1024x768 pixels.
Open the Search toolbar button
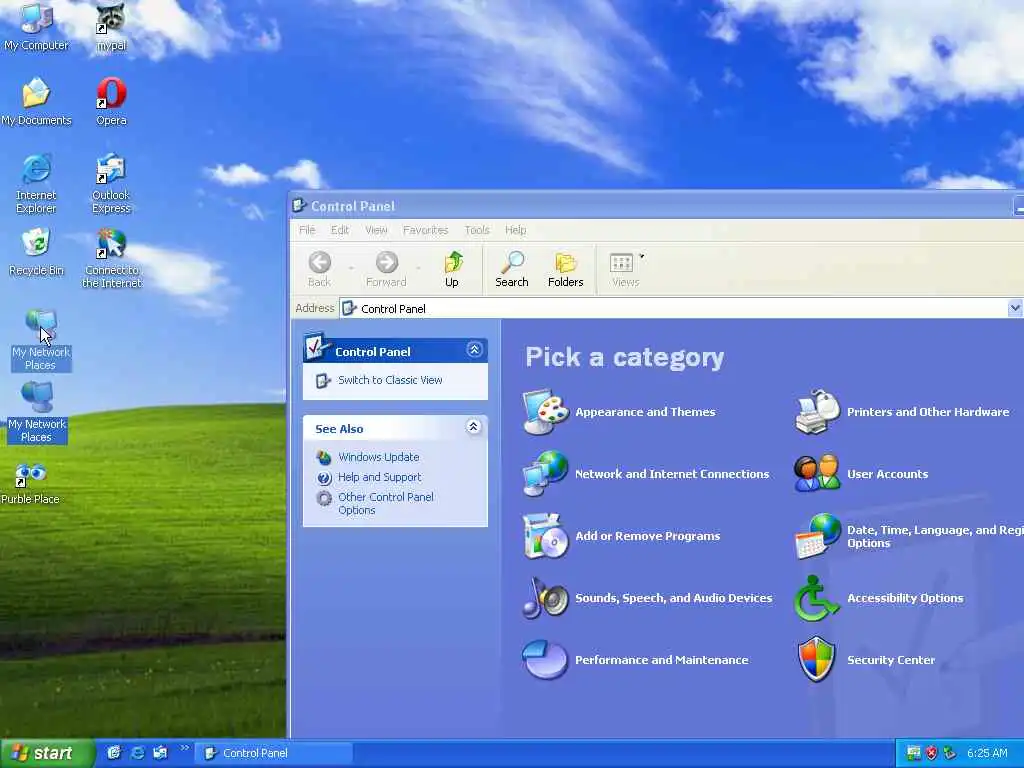coord(511,269)
